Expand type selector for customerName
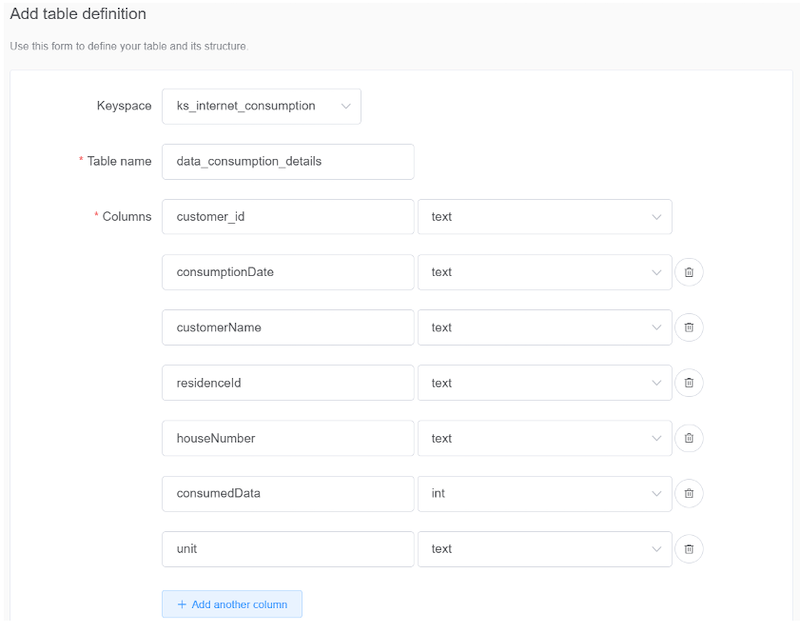The height and width of the screenshot is (633, 800). tap(544, 327)
